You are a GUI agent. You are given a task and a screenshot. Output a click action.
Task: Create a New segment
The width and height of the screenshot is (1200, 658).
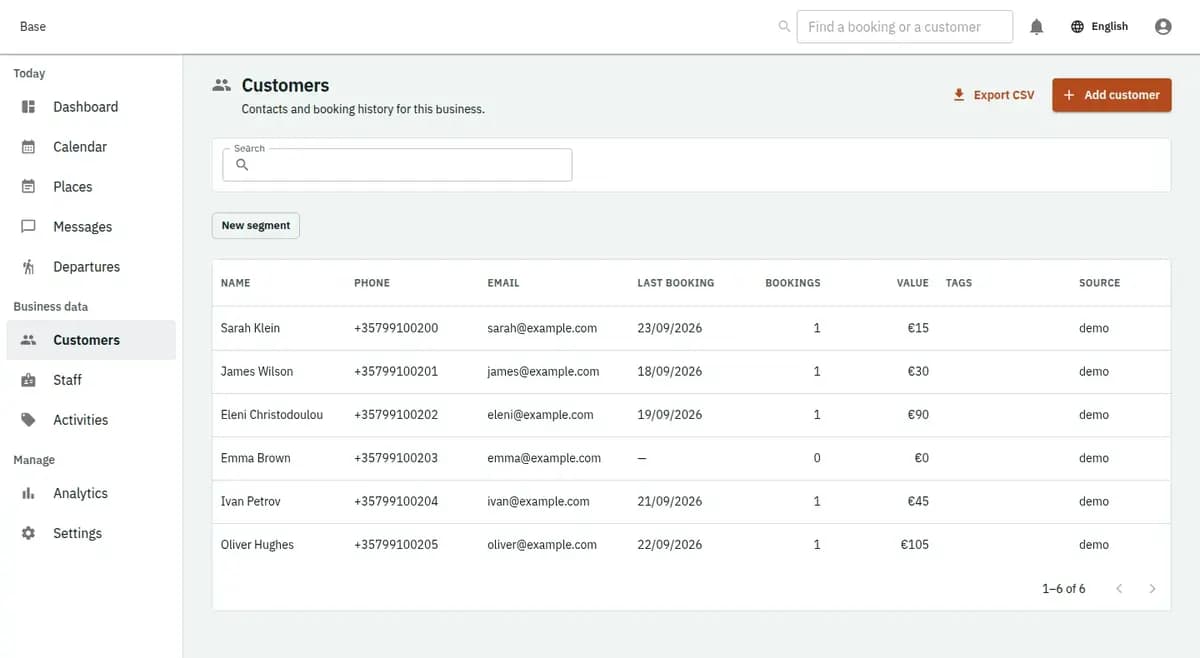click(256, 226)
